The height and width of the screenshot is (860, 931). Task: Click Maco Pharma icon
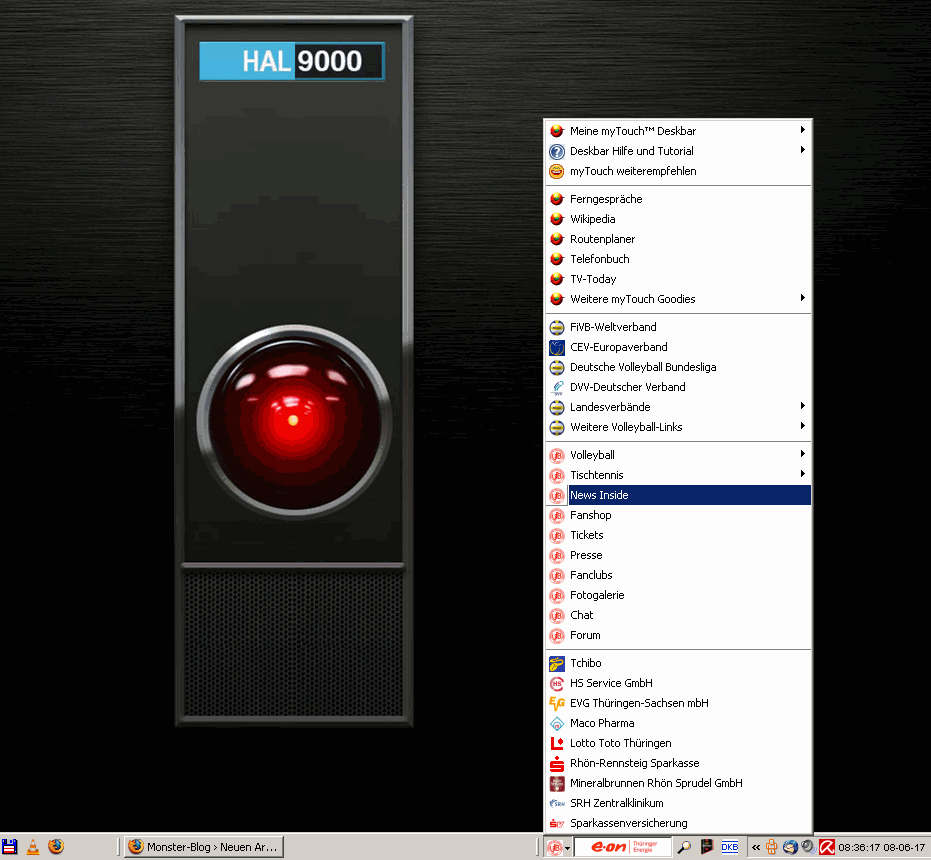coord(556,723)
